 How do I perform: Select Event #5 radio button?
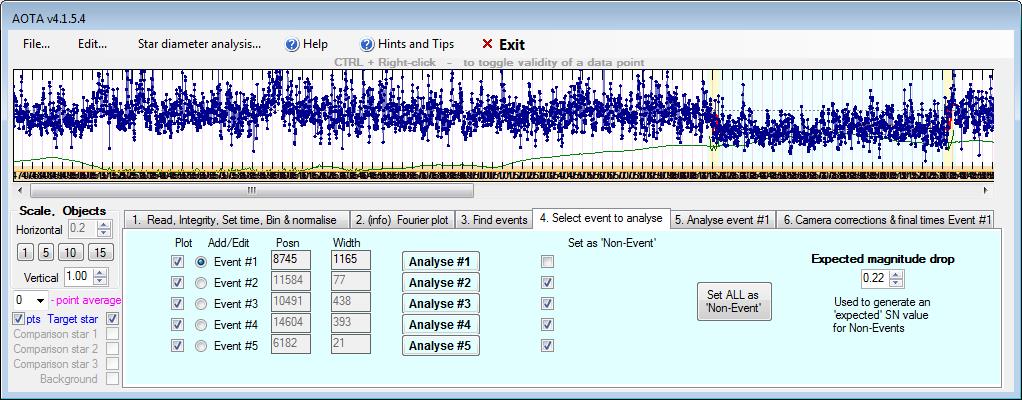click(x=201, y=345)
